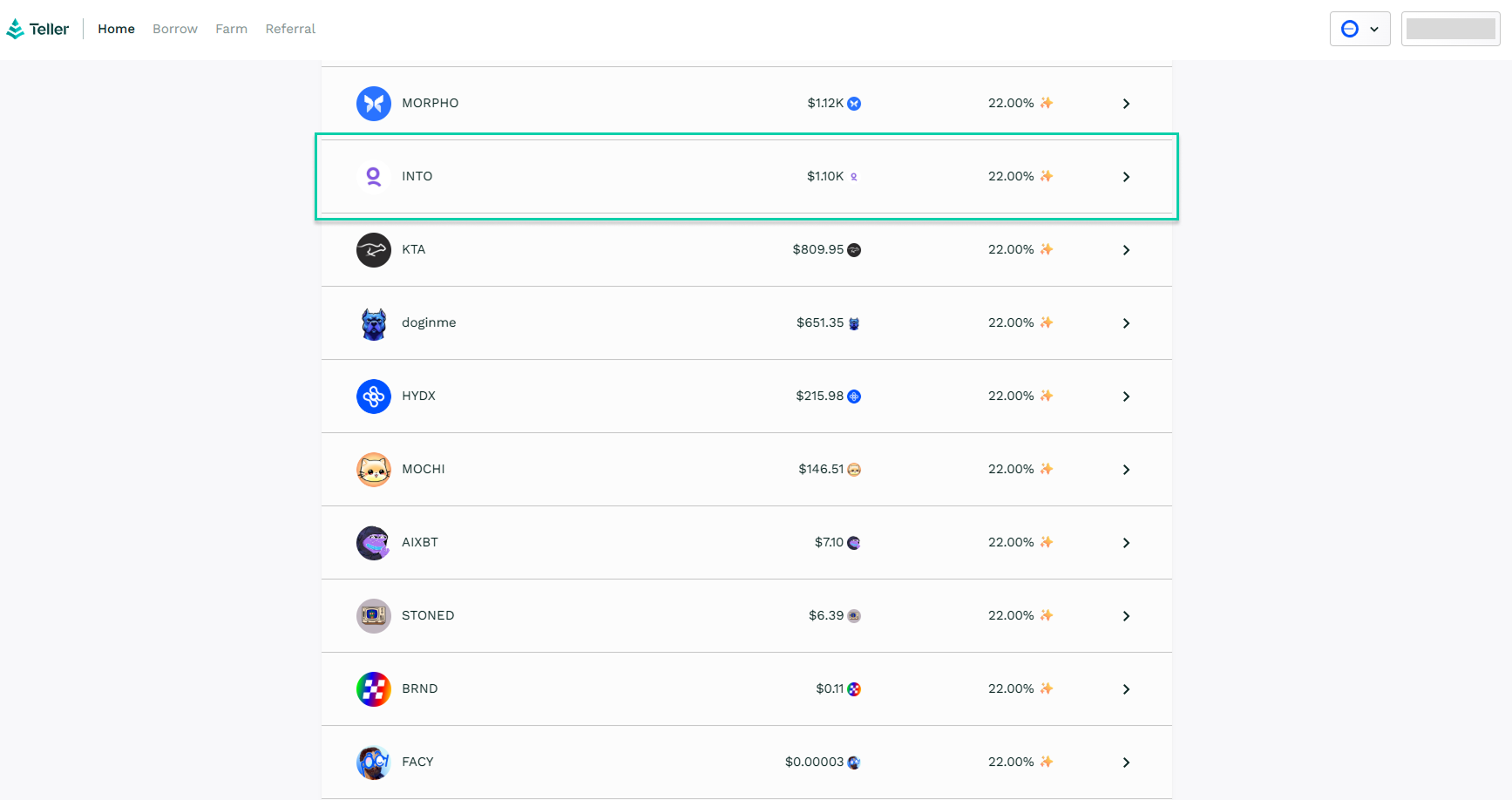Click the sparkle icon beside MORPHO's 22.00%
Screen dimensions: 1512x800
click(1047, 103)
